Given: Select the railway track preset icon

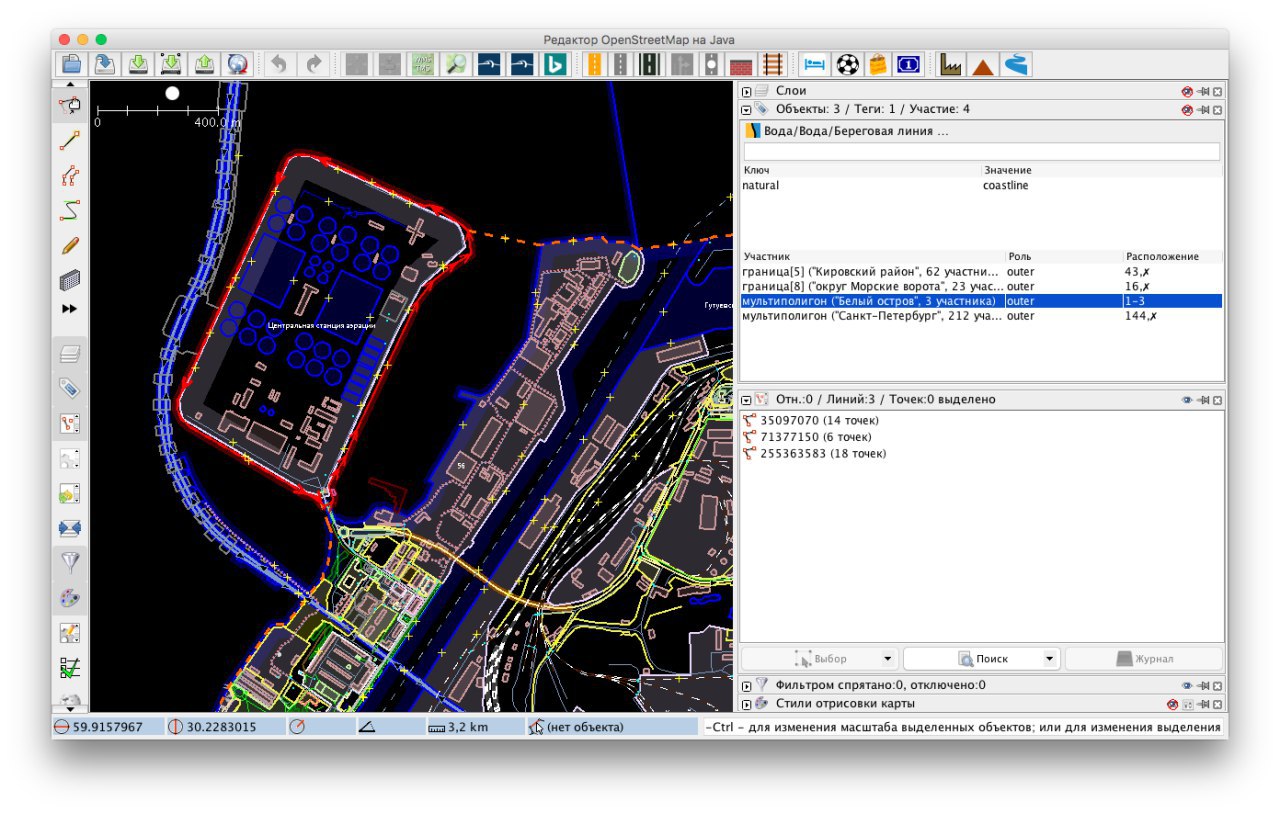Looking at the screenshot, I should click(x=773, y=64).
